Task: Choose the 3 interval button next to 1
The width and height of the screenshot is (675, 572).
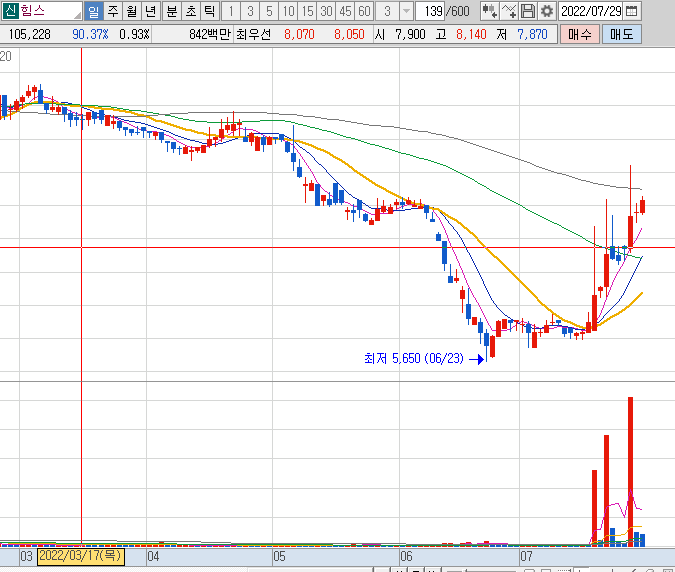Action: pos(250,11)
